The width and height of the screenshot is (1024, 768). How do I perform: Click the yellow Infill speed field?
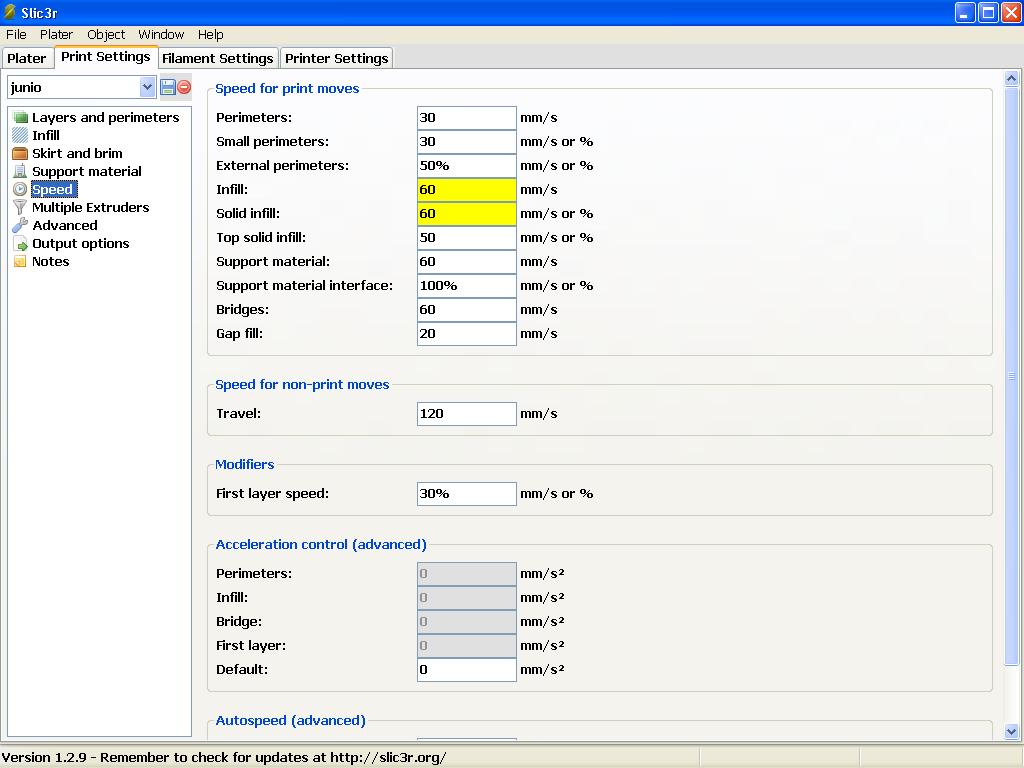pyautogui.click(x=466, y=189)
